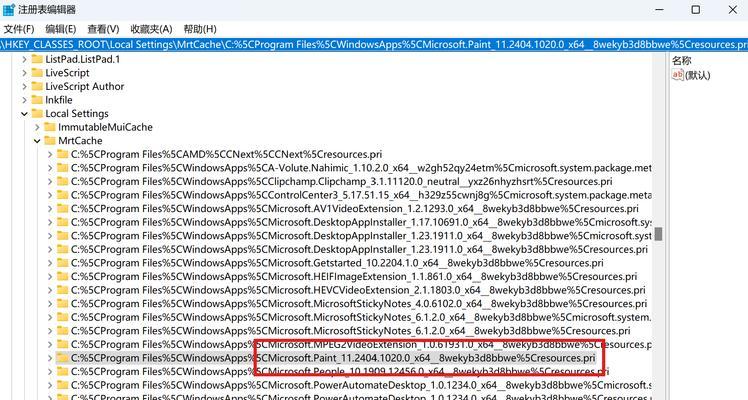Open the 文件(F) menu
Screen dimensions: 748x400
pos(19,29)
